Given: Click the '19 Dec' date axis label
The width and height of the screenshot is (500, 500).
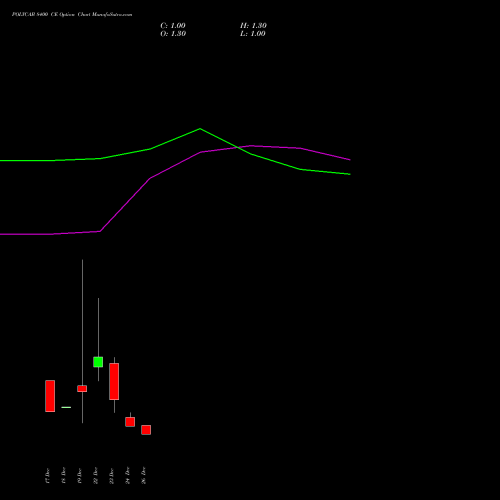Looking at the screenshot, I should coord(79,475).
